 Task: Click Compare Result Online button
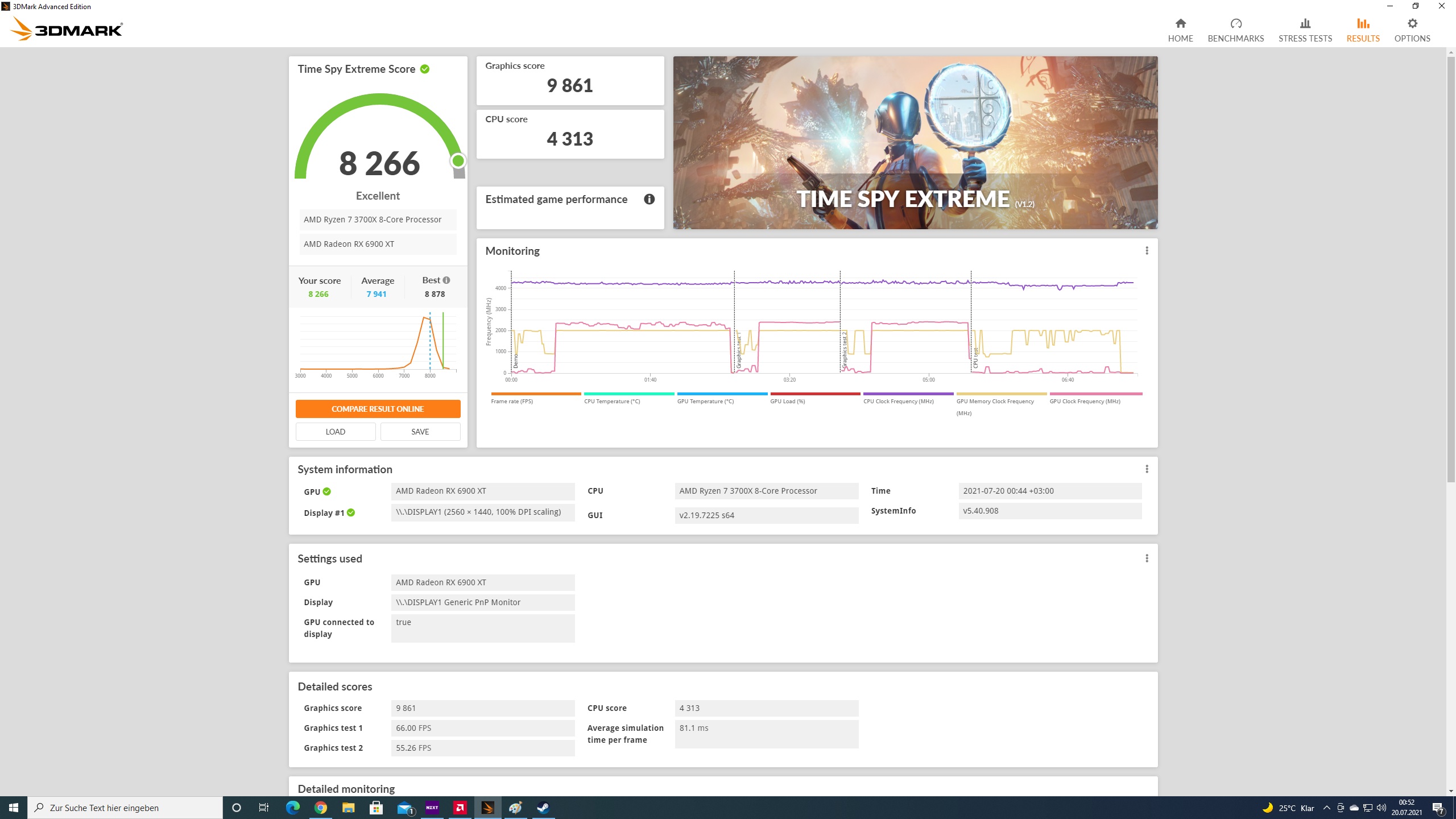(378, 409)
